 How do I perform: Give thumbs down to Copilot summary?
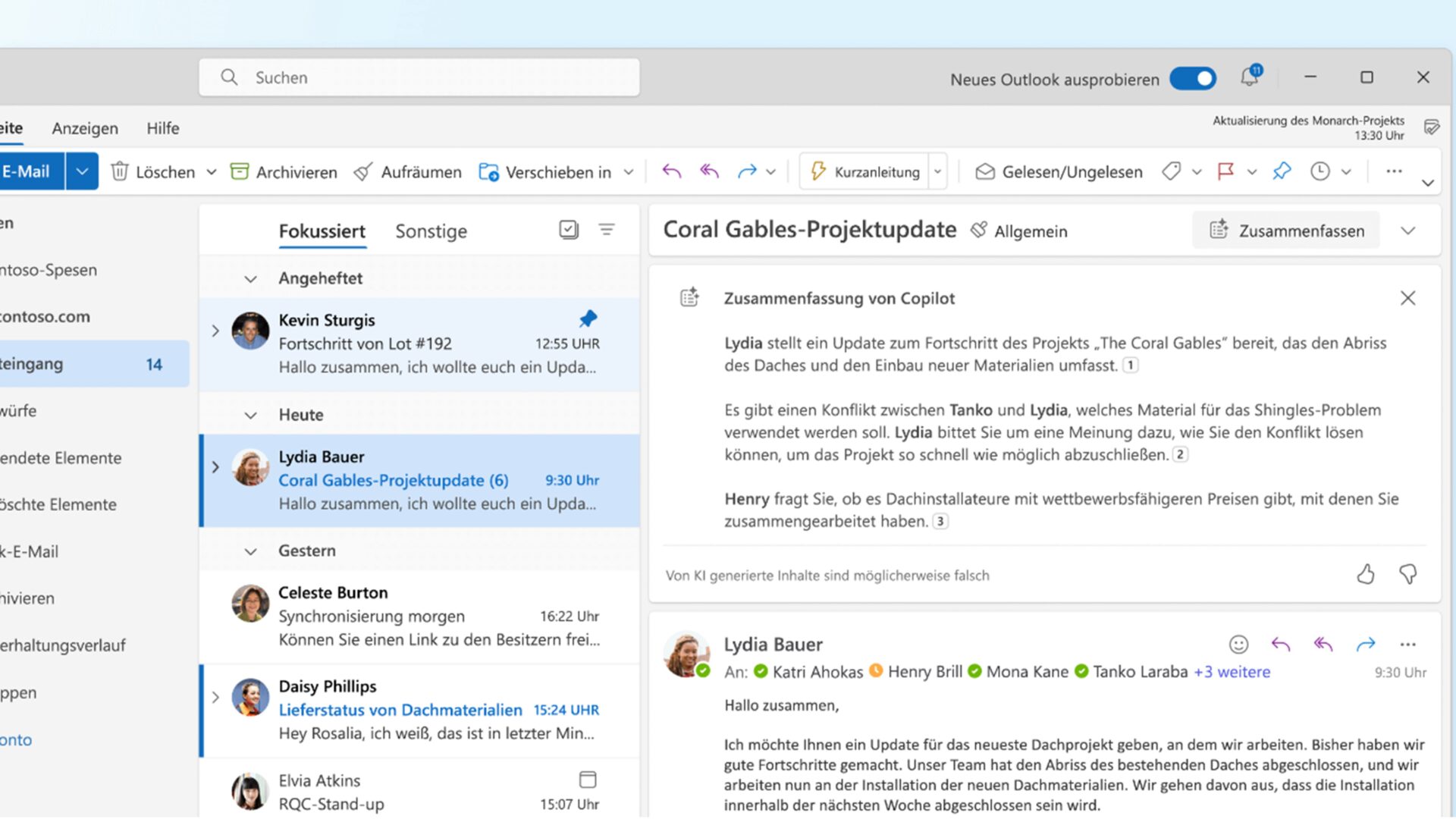coord(1408,574)
